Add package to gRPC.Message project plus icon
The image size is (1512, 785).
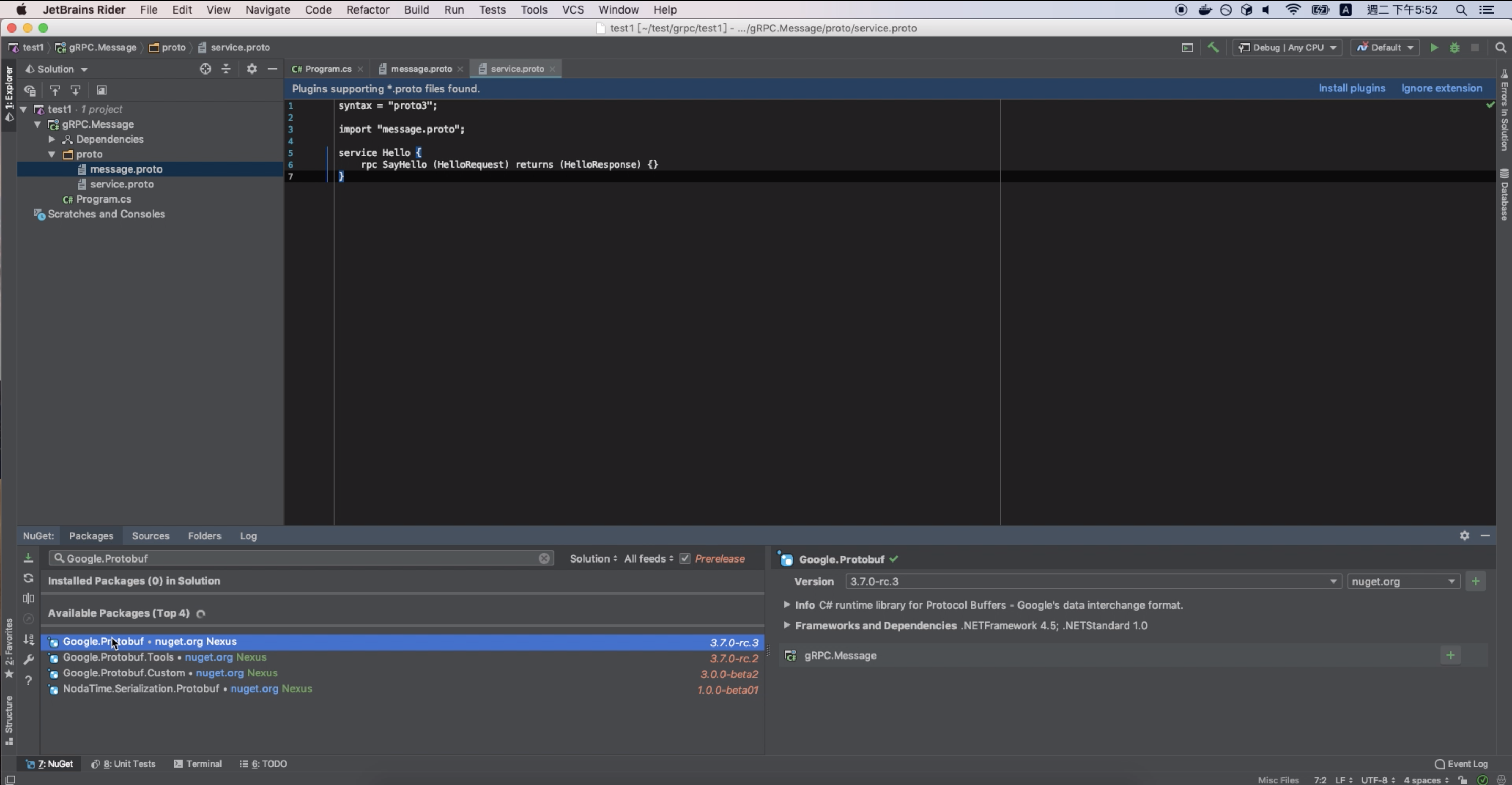[1451, 655]
